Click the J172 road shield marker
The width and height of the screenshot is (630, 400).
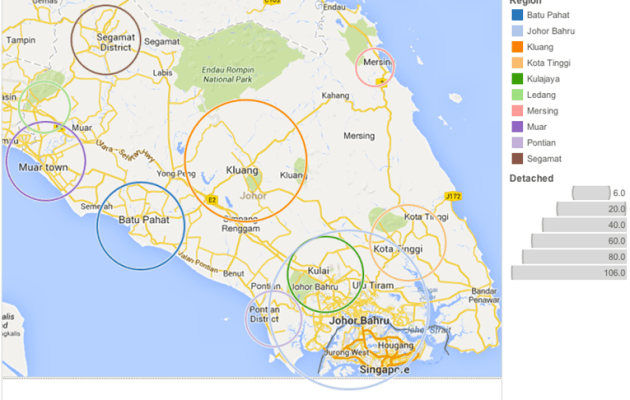pos(453,196)
